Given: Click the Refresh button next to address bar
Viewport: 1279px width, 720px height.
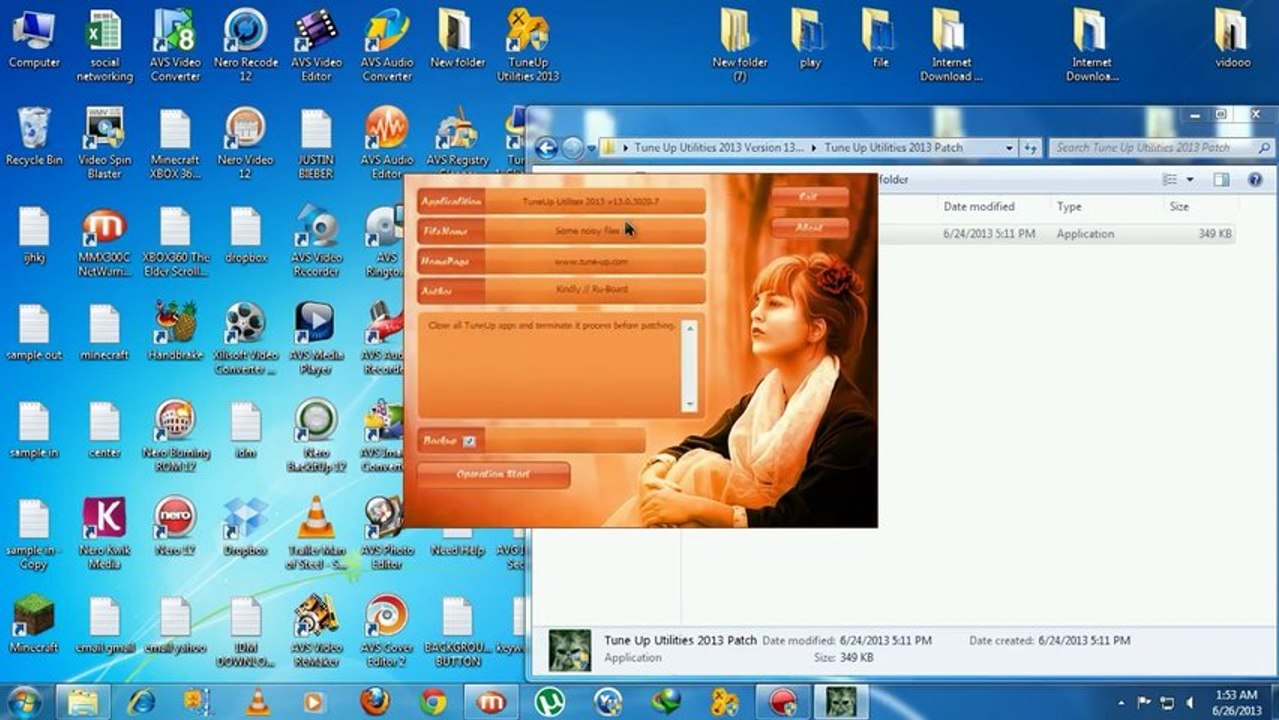Looking at the screenshot, I should (x=1031, y=148).
